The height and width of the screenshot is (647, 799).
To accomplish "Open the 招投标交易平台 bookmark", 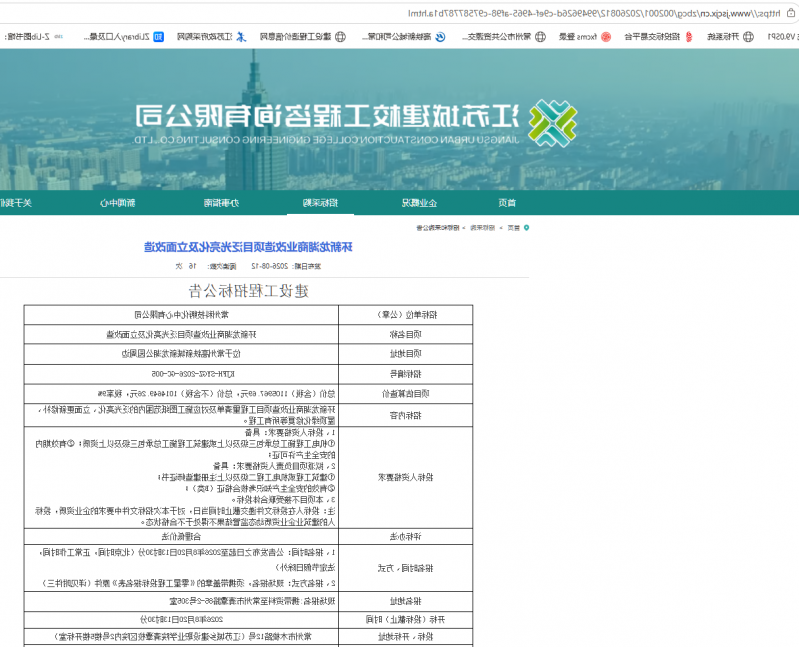I will tap(658, 37).
